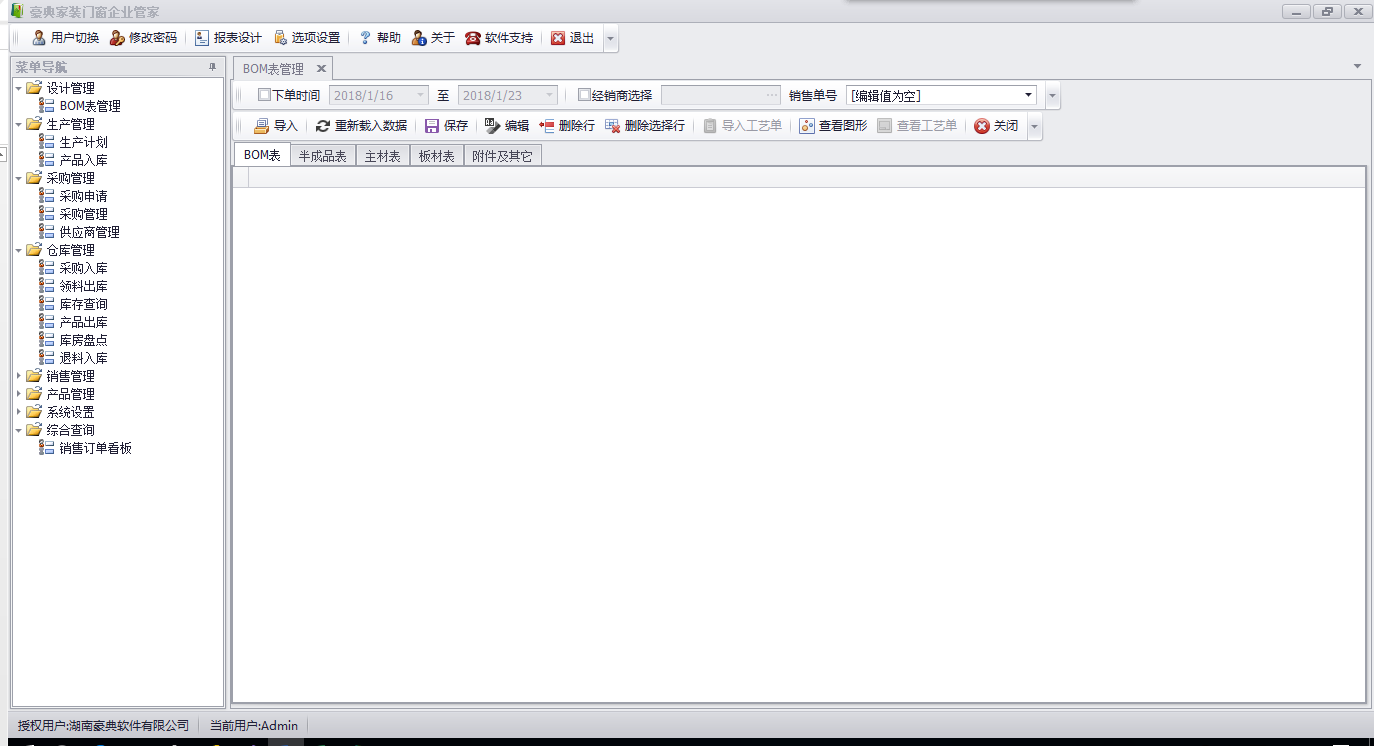Click 查看图形 view graphics icon
1374x746 pixels.
(807, 126)
